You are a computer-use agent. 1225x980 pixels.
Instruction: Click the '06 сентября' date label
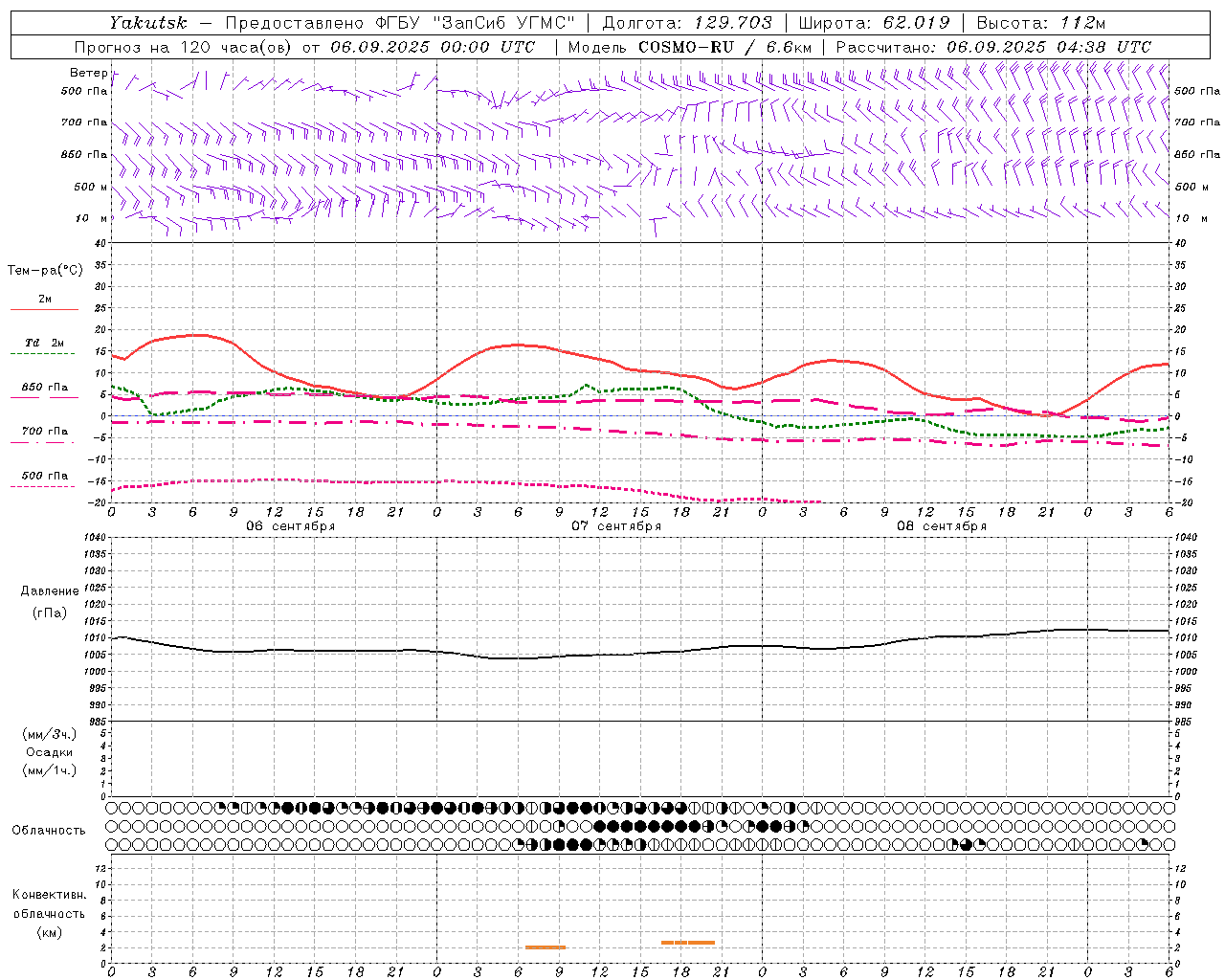tap(290, 526)
